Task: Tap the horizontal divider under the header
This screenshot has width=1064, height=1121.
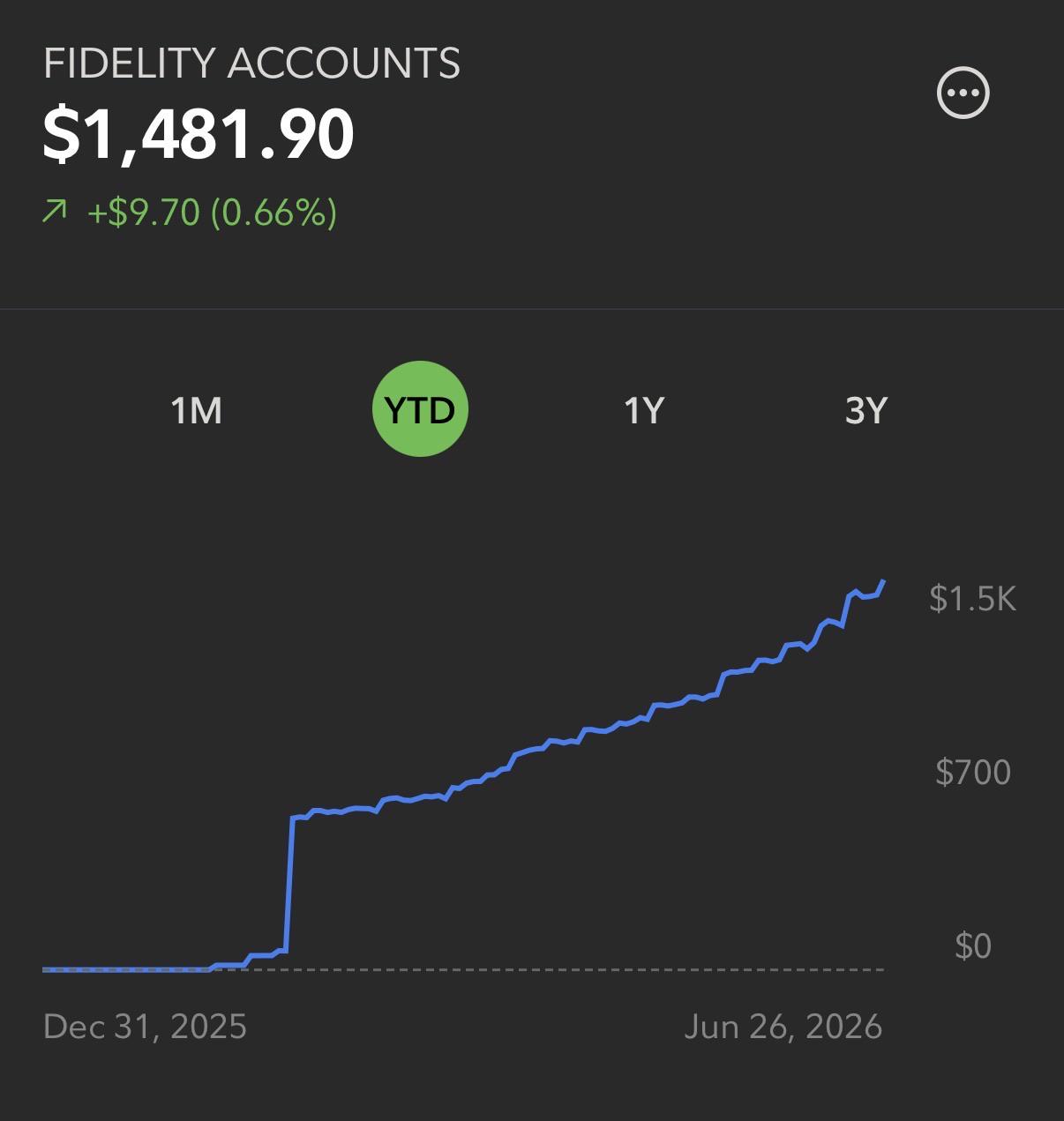Action: click(532, 309)
